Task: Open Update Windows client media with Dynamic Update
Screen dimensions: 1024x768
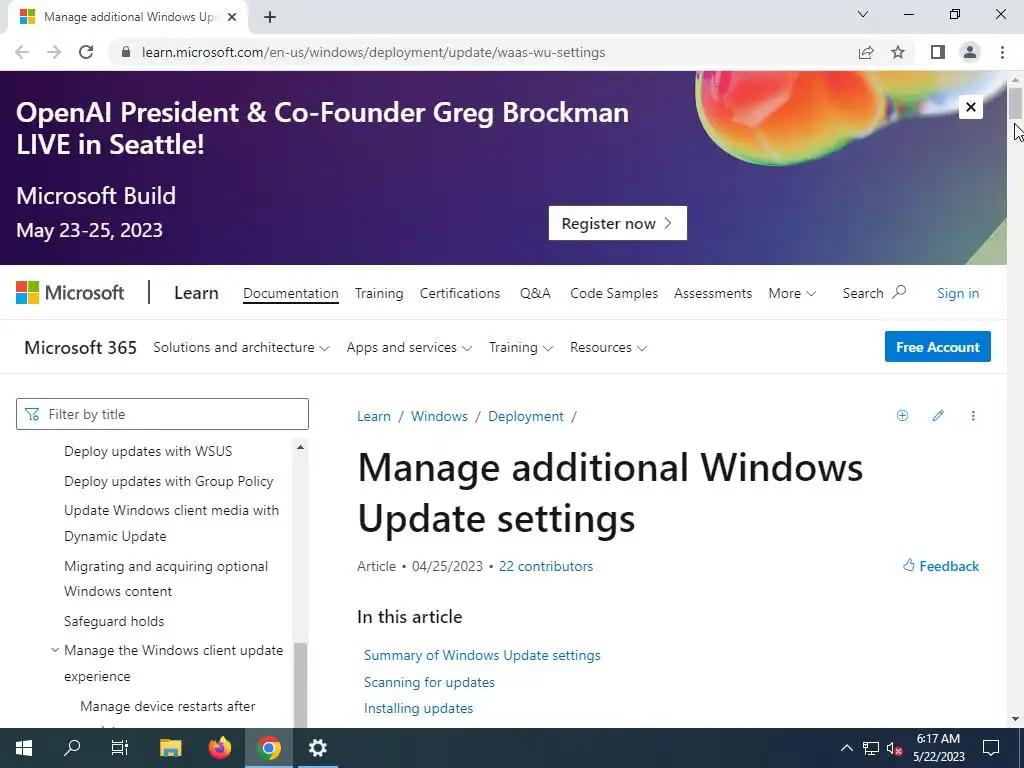Action: [171, 523]
